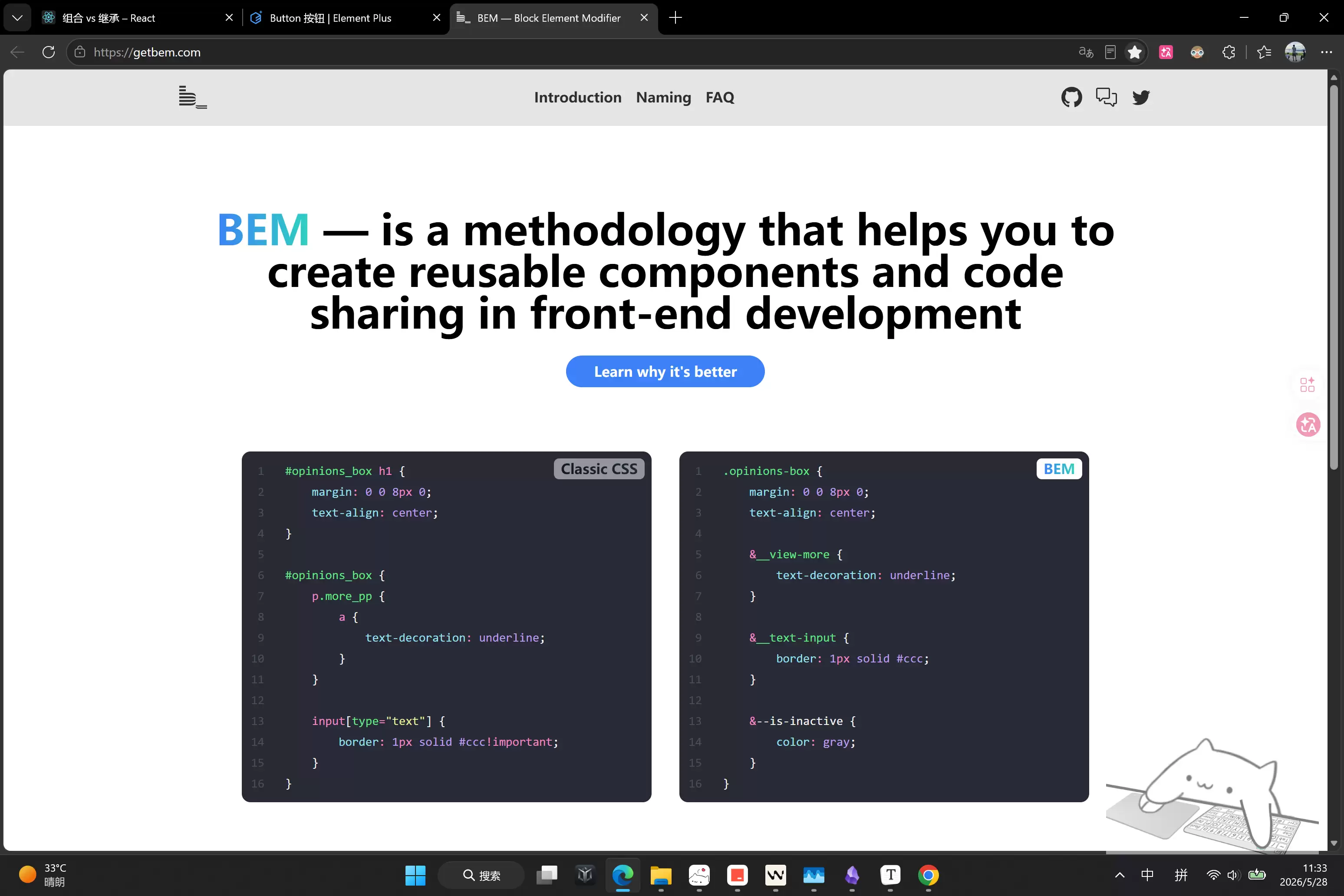Viewport: 1344px width, 896px height.
Task: Open the GitHub icon link
Action: coord(1071,97)
